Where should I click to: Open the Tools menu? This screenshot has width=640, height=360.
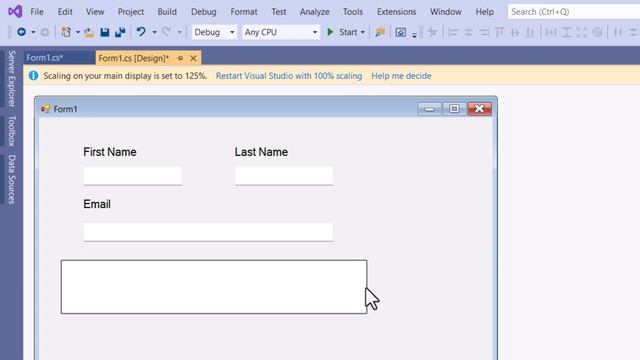353,12
